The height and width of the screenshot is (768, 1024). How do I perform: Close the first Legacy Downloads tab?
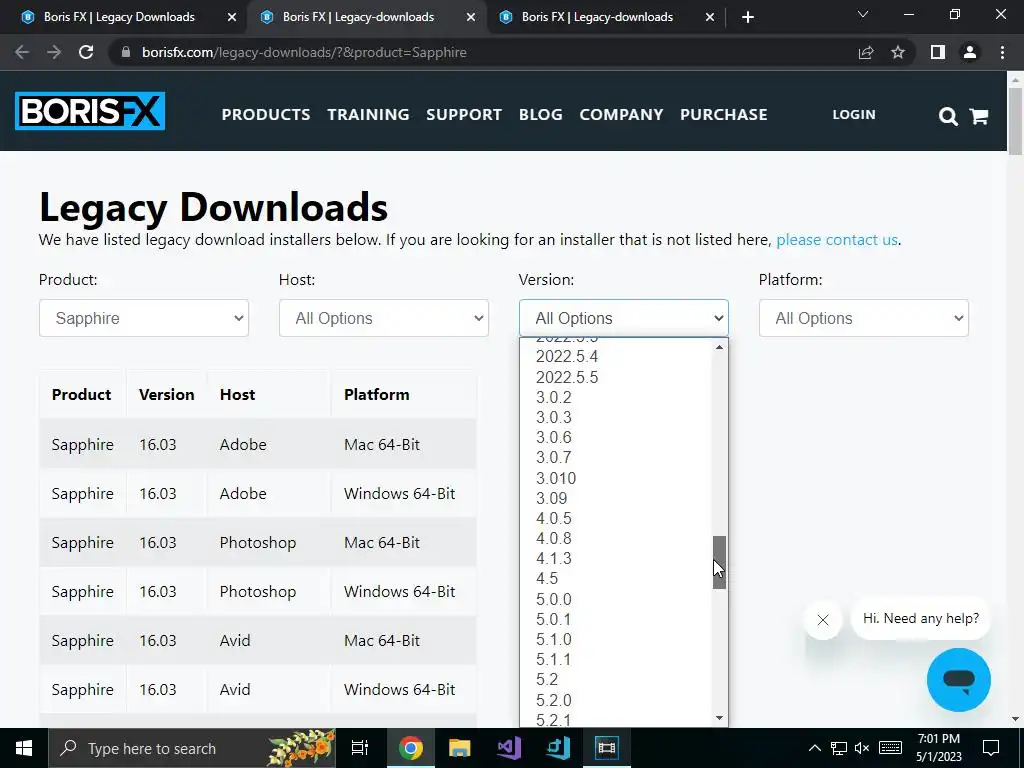(232, 17)
